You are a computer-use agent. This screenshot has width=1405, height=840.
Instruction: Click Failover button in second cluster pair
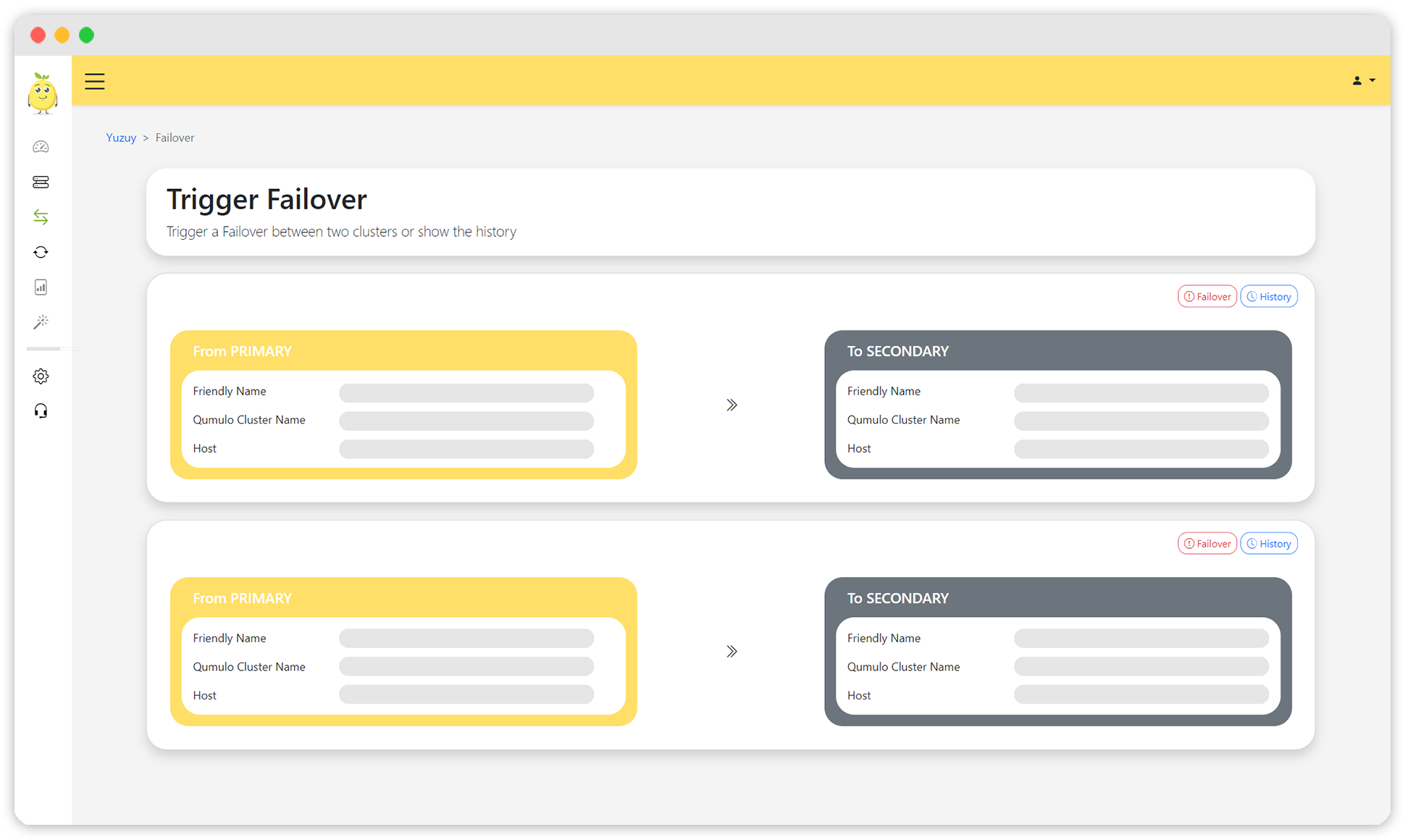point(1207,543)
